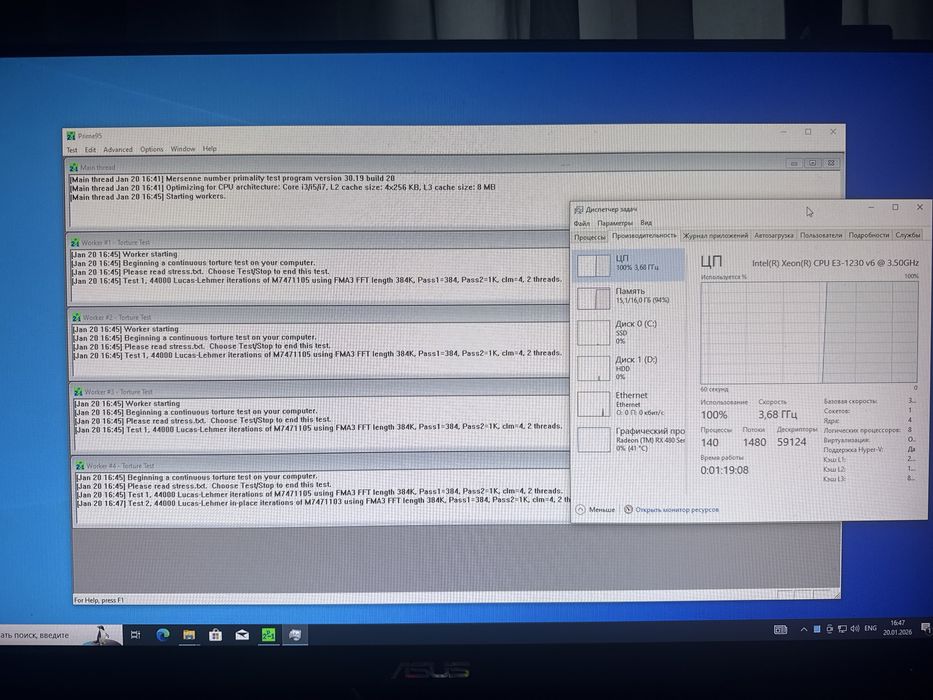
Task: Open the Параметры menu in Task Manager
Action: 615,223
